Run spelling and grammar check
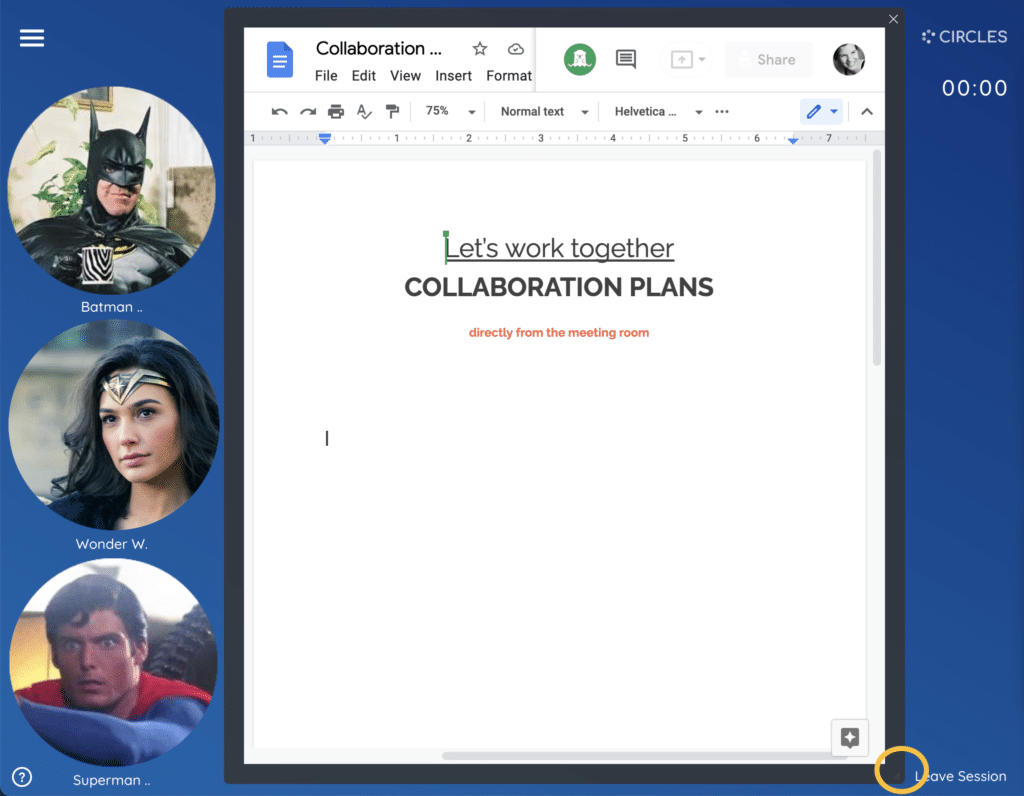Viewport: 1024px width, 796px height. (x=364, y=112)
